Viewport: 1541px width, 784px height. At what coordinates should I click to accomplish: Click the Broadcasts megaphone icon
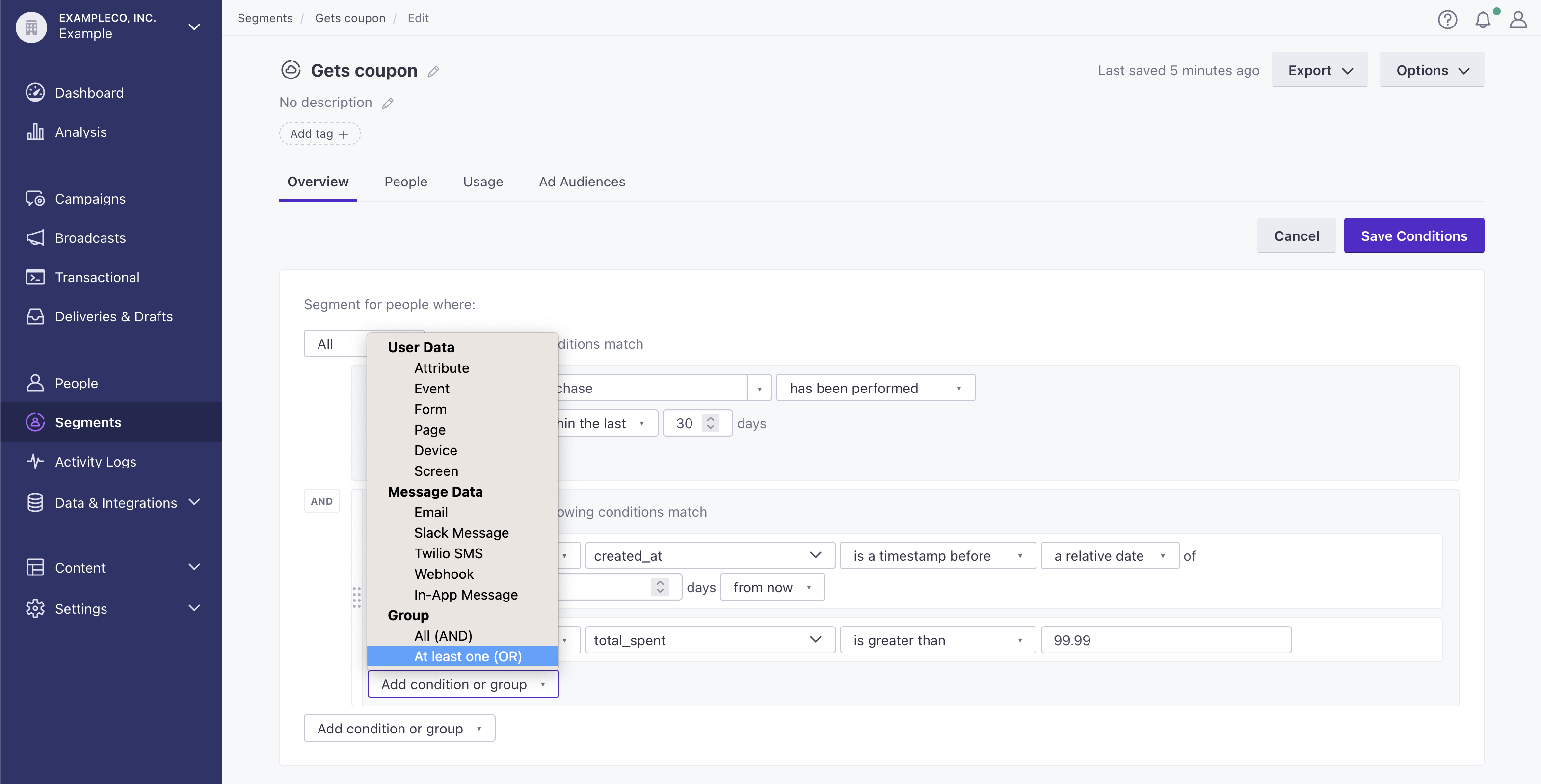point(35,237)
